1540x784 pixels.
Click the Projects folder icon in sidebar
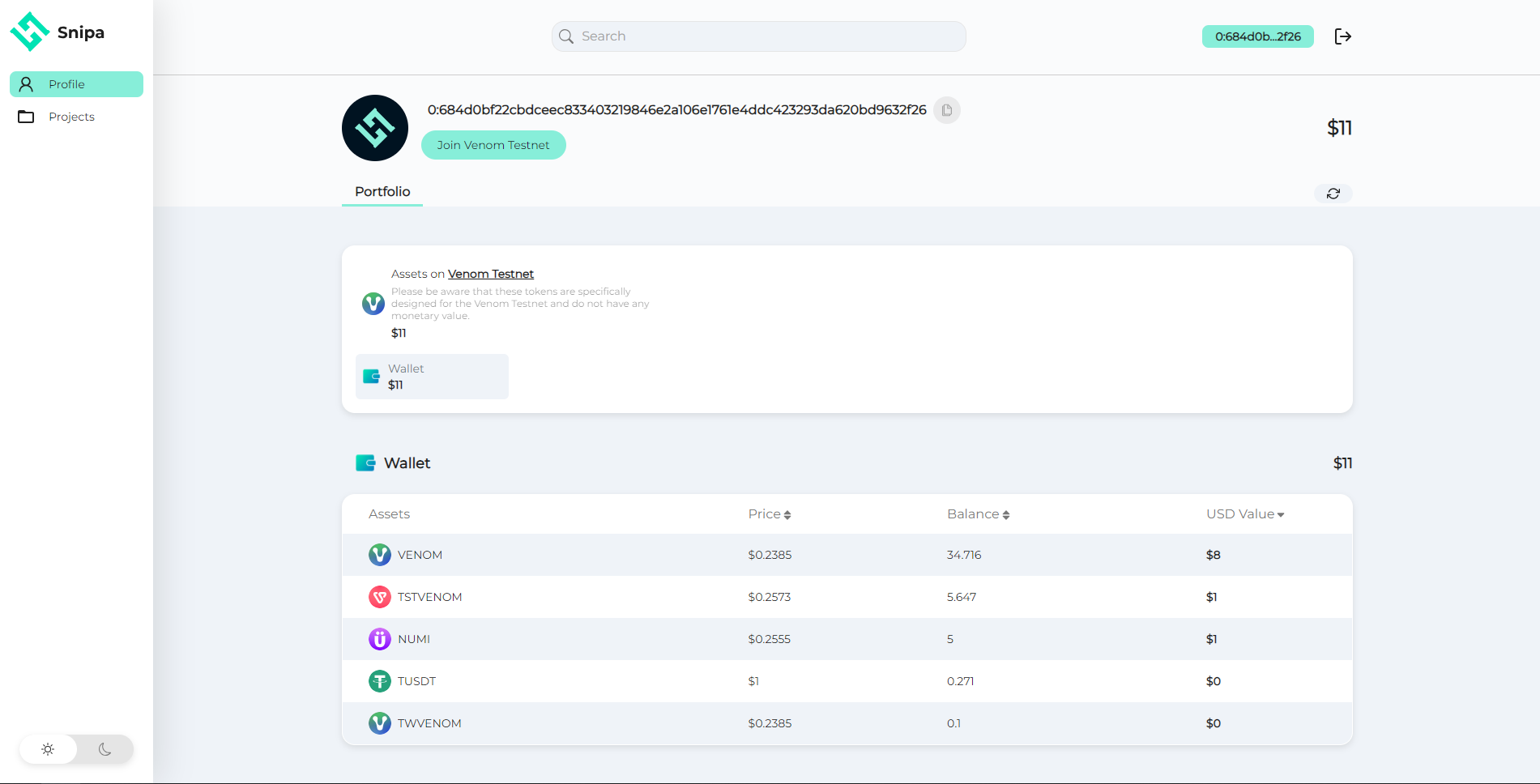[x=26, y=117]
